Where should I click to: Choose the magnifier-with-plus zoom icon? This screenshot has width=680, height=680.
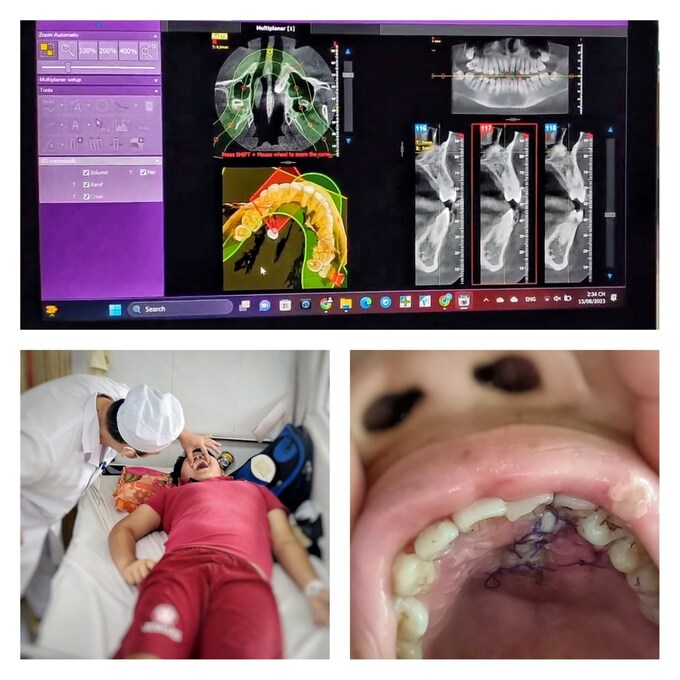pos(148,51)
